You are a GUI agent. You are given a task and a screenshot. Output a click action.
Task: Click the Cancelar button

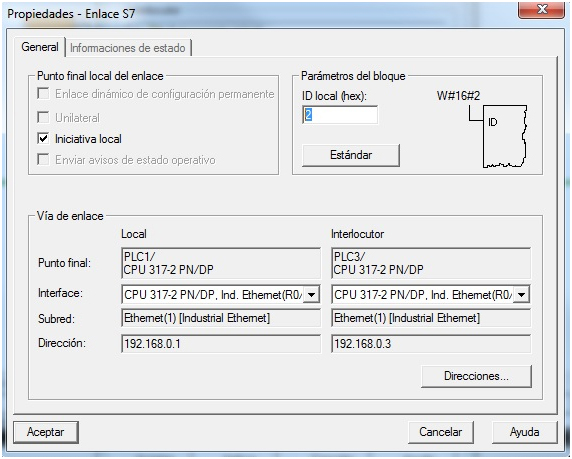(441, 432)
